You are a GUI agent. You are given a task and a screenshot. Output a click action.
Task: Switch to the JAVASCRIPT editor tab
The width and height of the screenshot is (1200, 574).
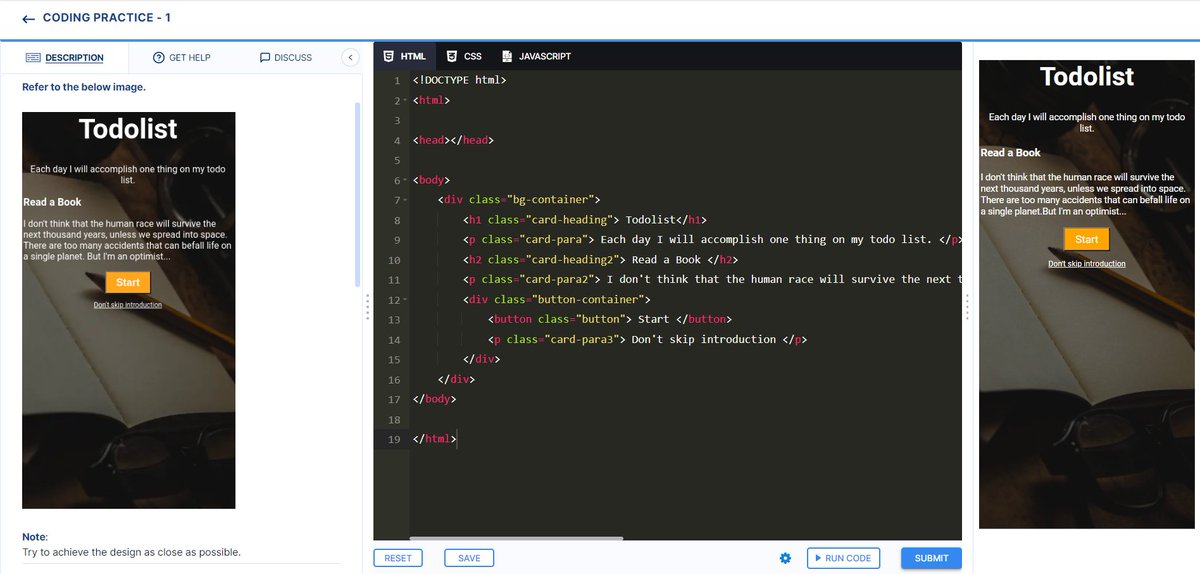pos(537,56)
